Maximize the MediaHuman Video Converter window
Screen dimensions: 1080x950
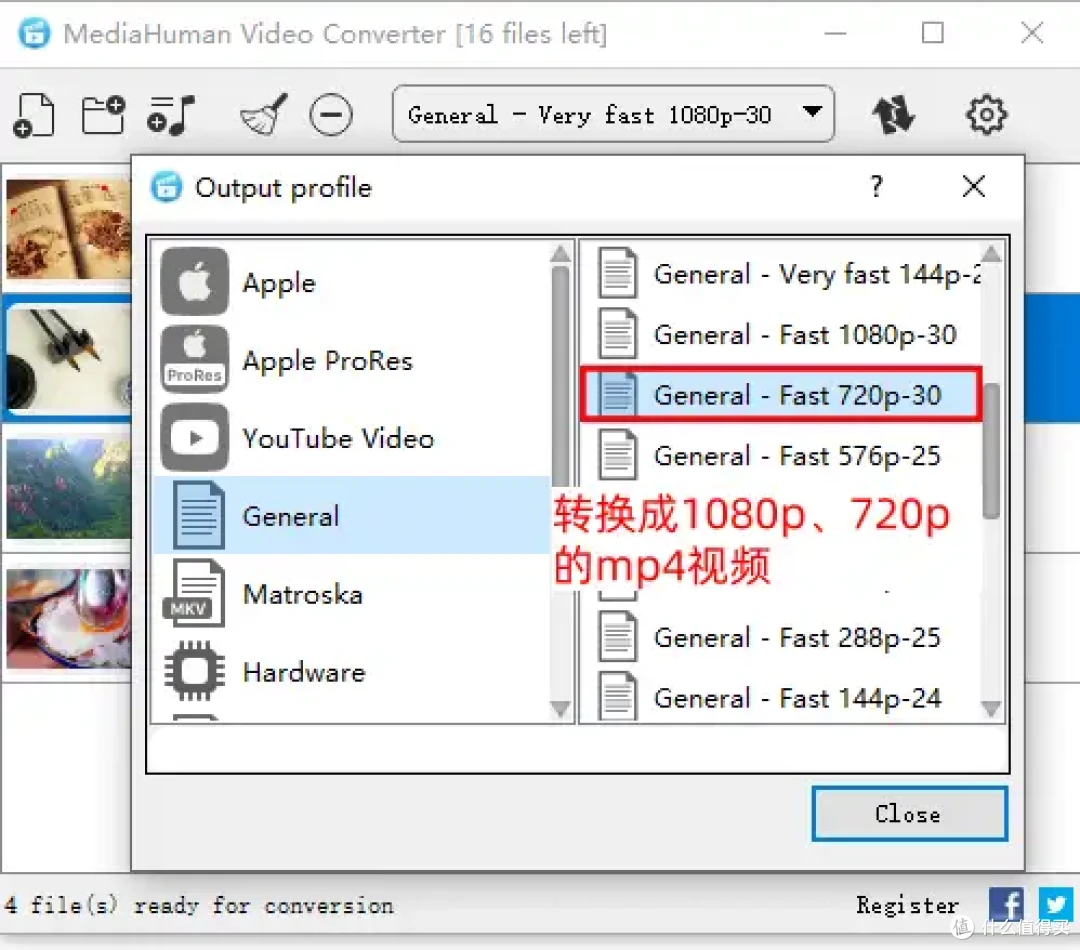pyautogui.click(x=933, y=32)
